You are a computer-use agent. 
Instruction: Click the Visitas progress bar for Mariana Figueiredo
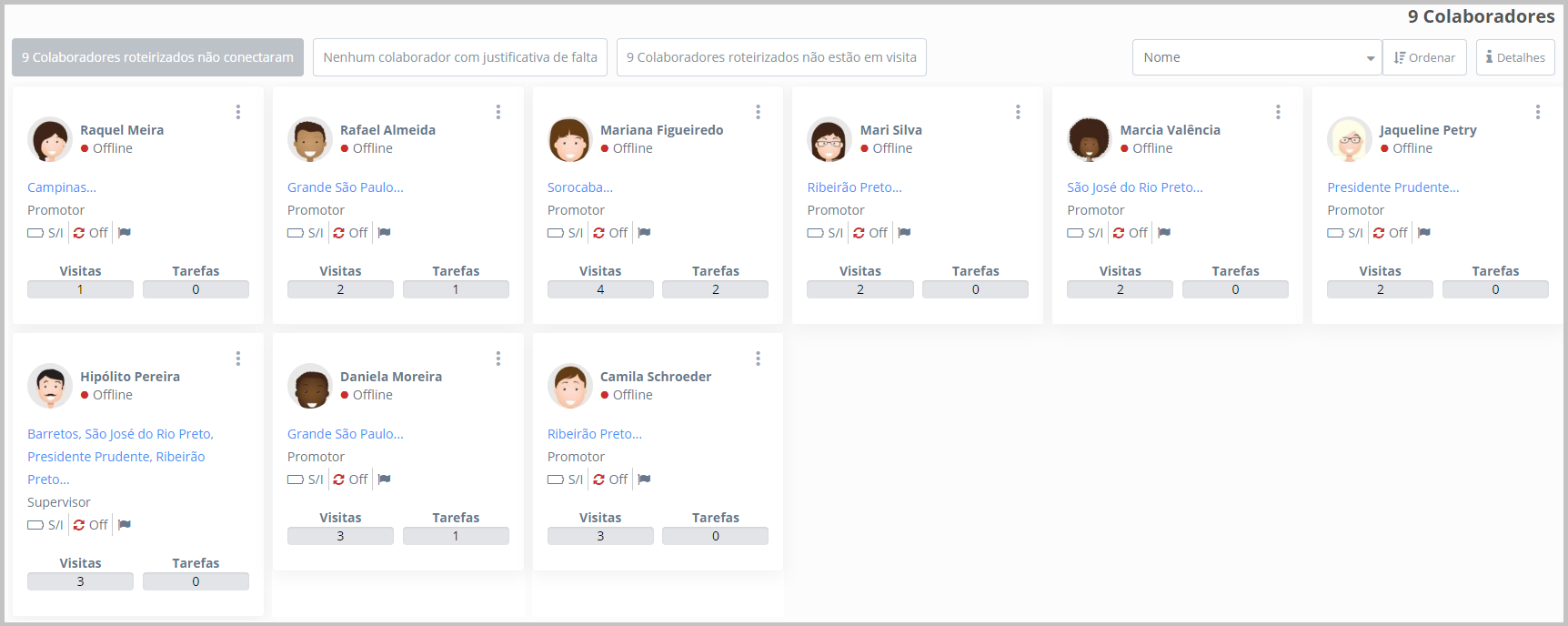coord(600,289)
